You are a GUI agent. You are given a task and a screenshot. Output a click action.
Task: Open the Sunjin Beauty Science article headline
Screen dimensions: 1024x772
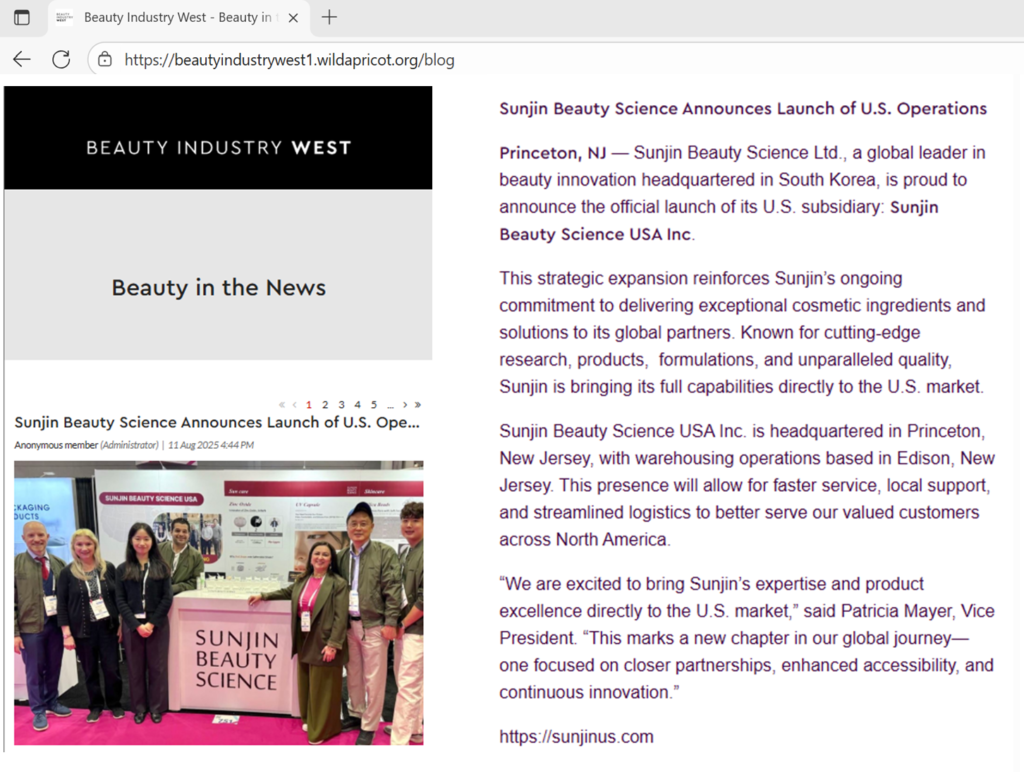point(217,423)
